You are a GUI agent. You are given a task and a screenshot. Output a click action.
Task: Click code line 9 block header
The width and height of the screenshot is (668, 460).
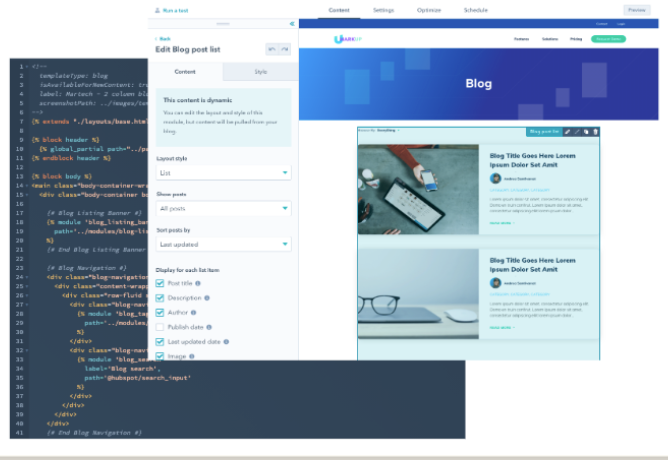pos(66,140)
